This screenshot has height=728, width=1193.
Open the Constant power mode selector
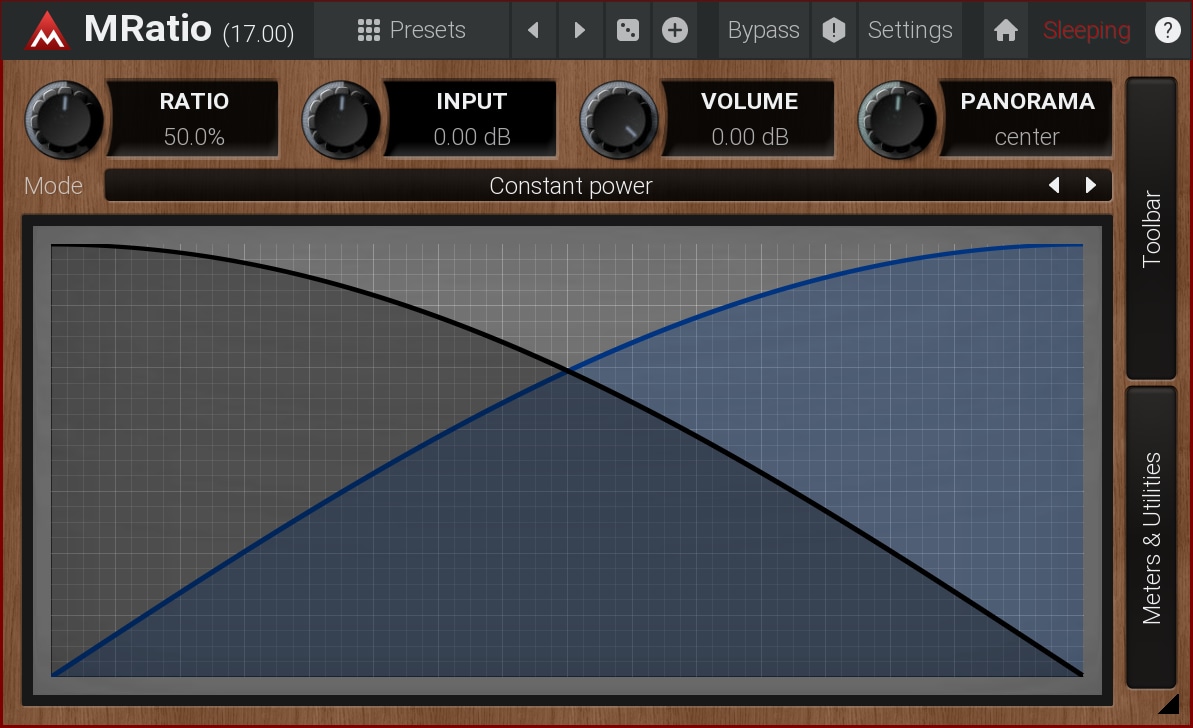(x=570, y=186)
